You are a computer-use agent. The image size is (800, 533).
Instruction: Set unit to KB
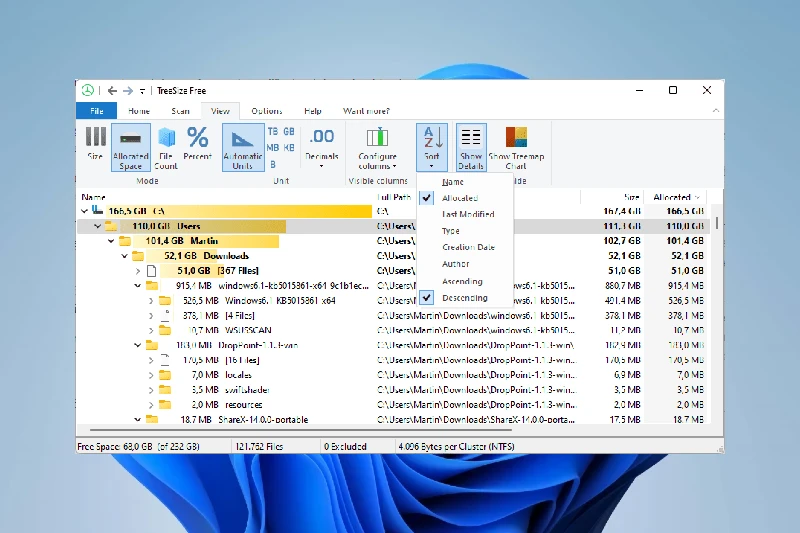click(x=289, y=148)
